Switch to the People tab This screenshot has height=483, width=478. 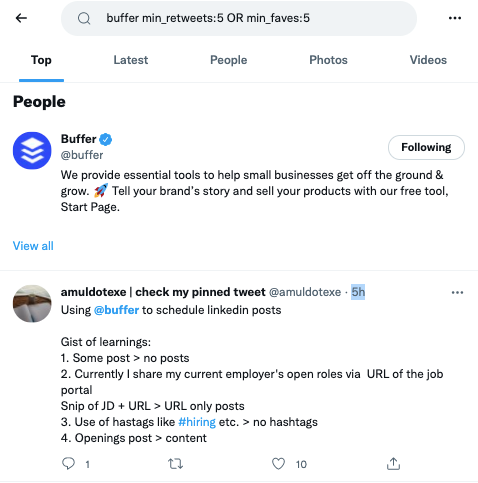pyautogui.click(x=228, y=60)
